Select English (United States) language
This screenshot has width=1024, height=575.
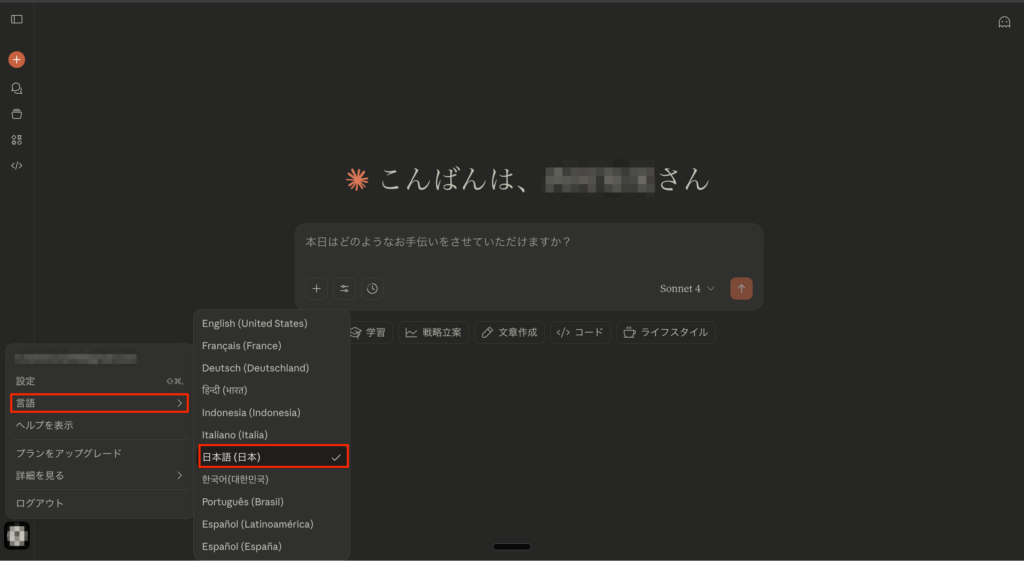coord(272,323)
